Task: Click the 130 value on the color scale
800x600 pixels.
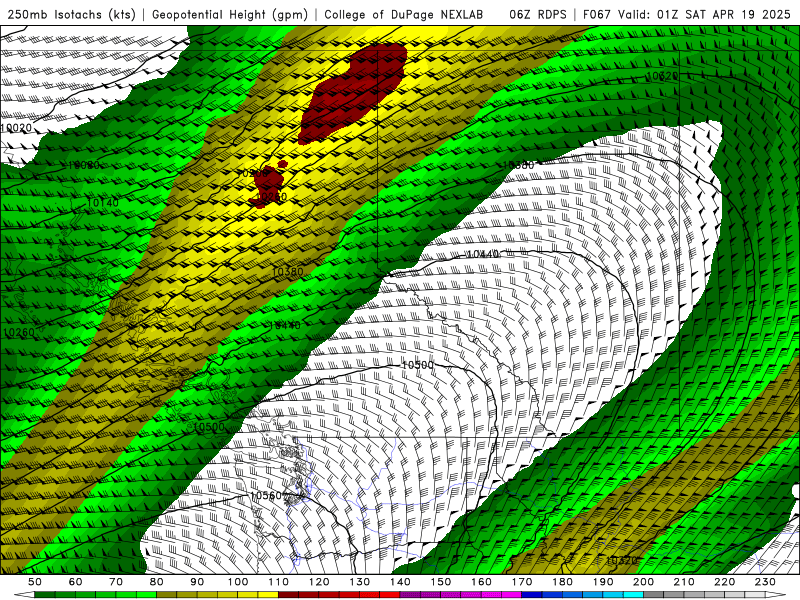Action: 360,582
